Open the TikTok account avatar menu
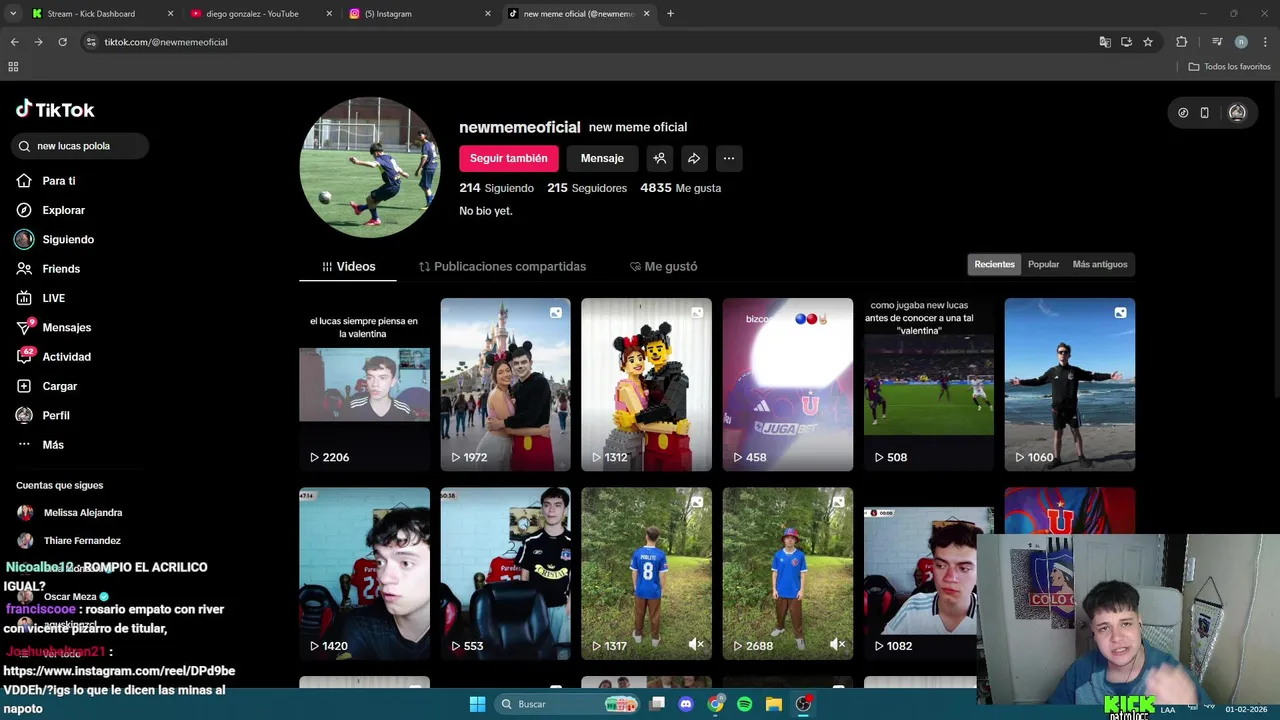Screen dimensions: 1280x720 (1237, 113)
